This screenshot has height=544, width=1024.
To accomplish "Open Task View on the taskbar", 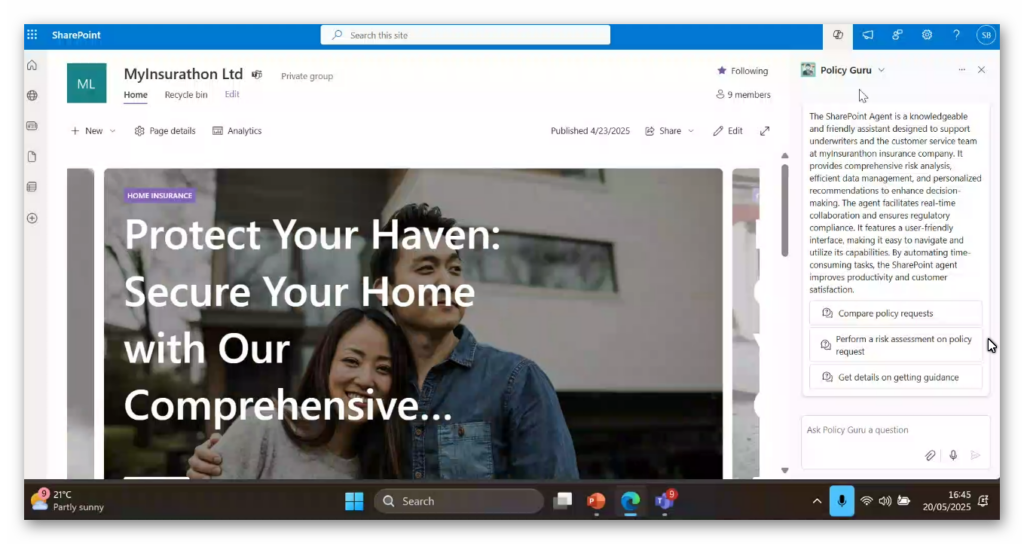I will tap(562, 501).
